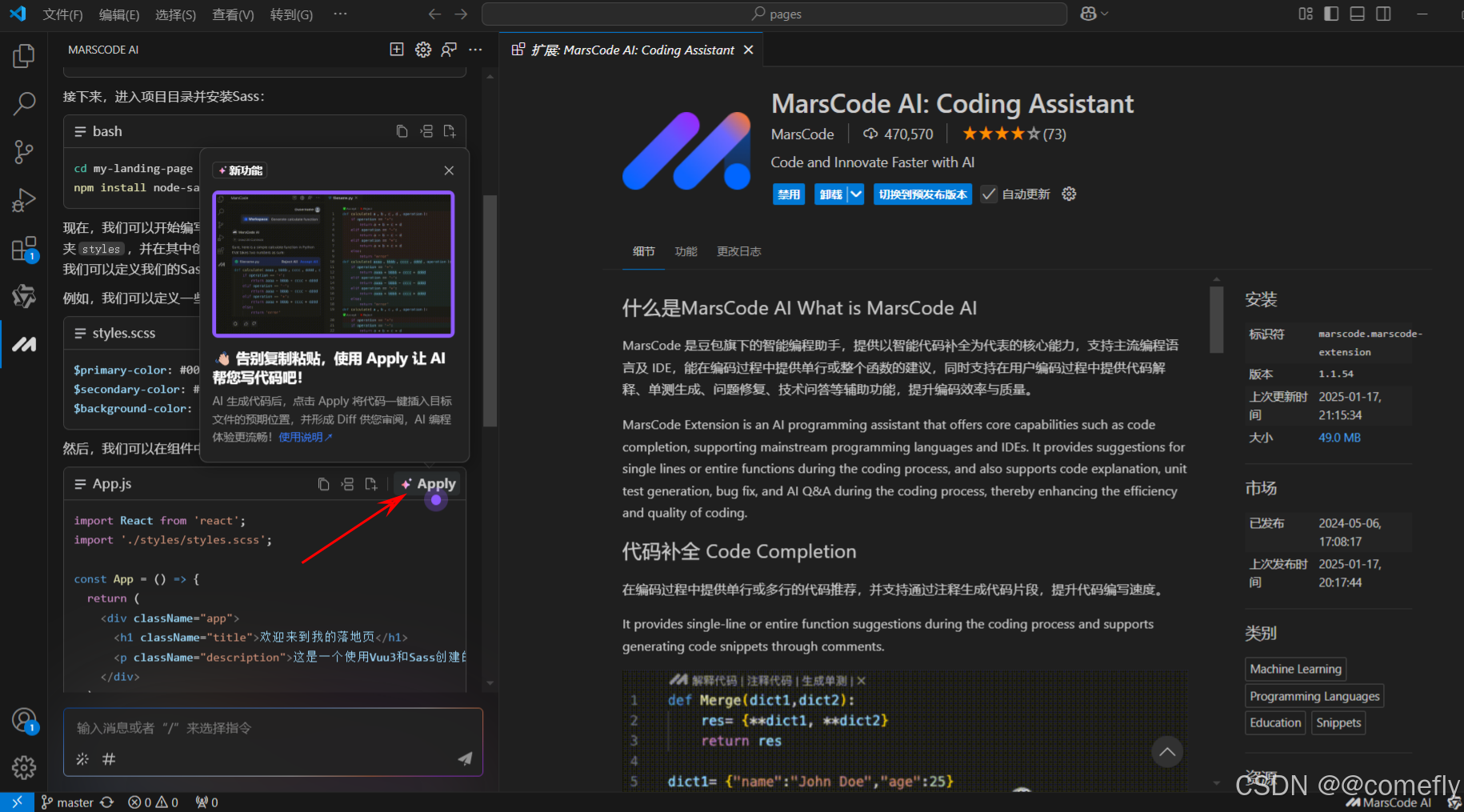Open the Machine Learning category
The image size is (1464, 812).
[1295, 669]
